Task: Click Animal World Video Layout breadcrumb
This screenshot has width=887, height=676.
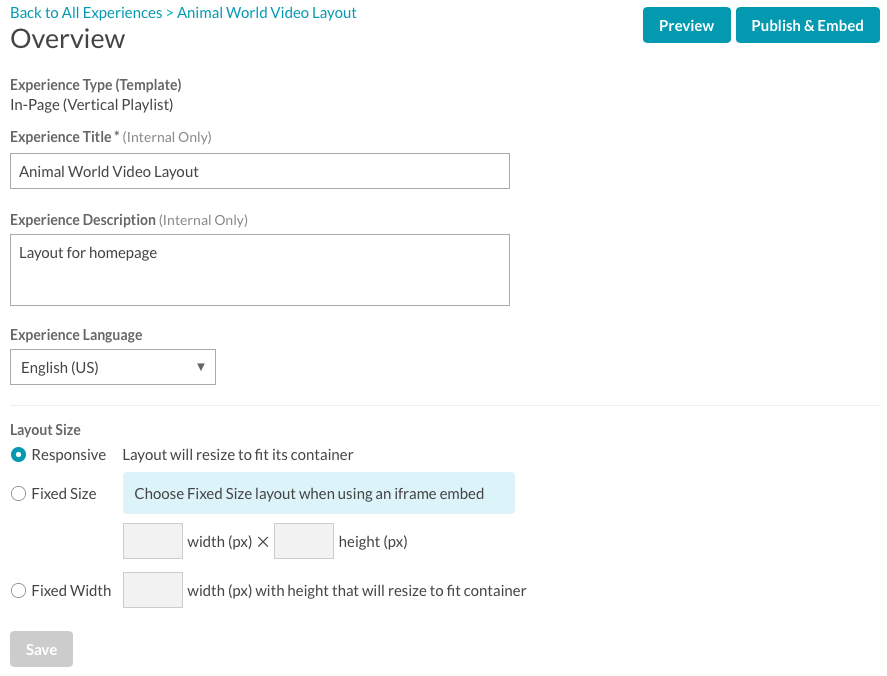Action: [x=266, y=12]
